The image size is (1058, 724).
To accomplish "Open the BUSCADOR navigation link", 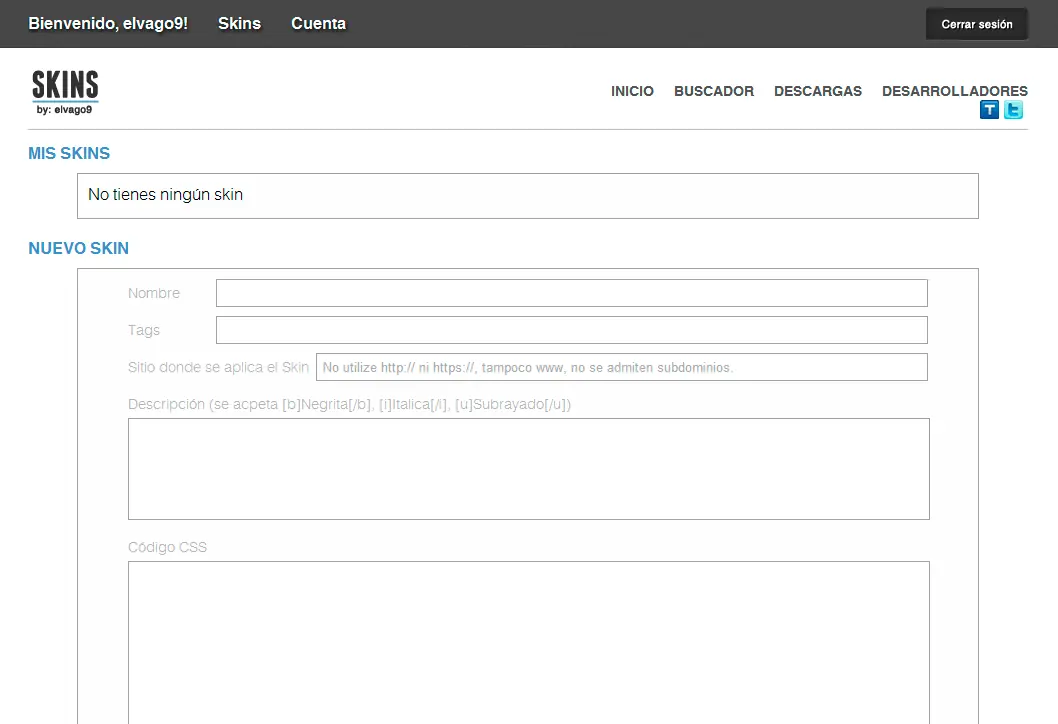I will (x=714, y=91).
